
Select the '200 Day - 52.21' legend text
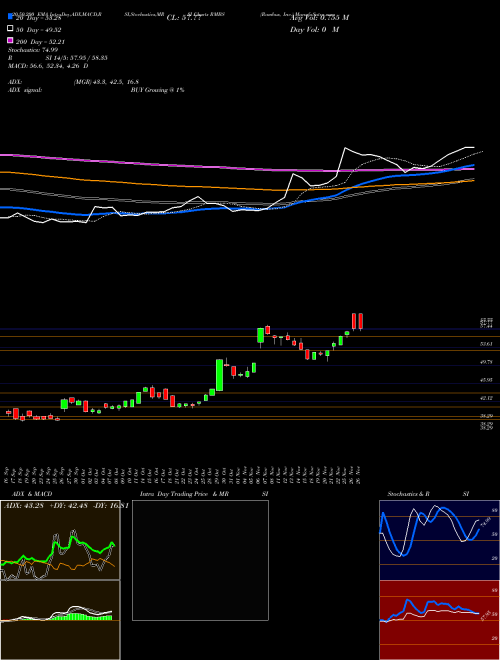coord(40,42)
